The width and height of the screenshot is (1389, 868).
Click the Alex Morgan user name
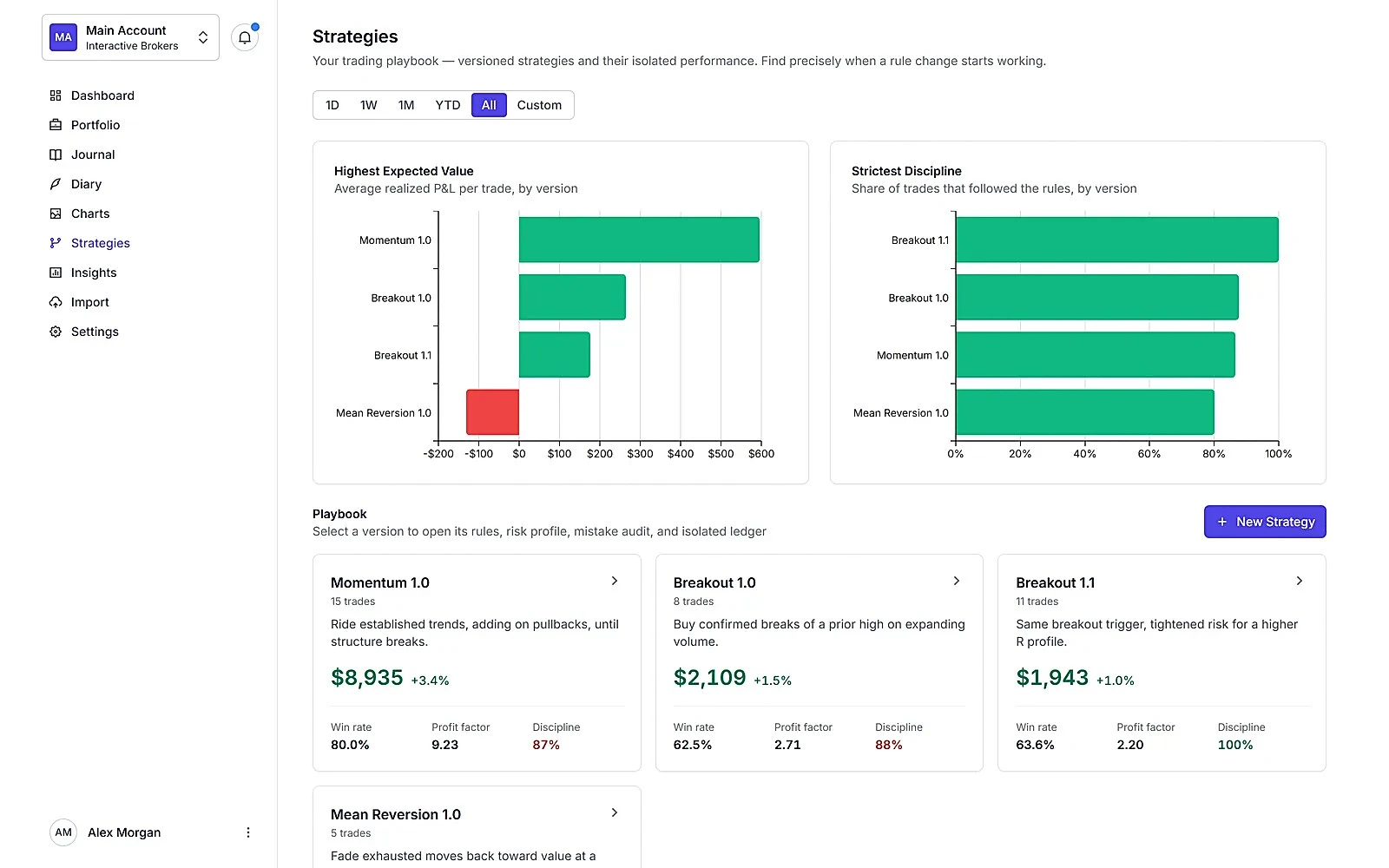point(124,832)
